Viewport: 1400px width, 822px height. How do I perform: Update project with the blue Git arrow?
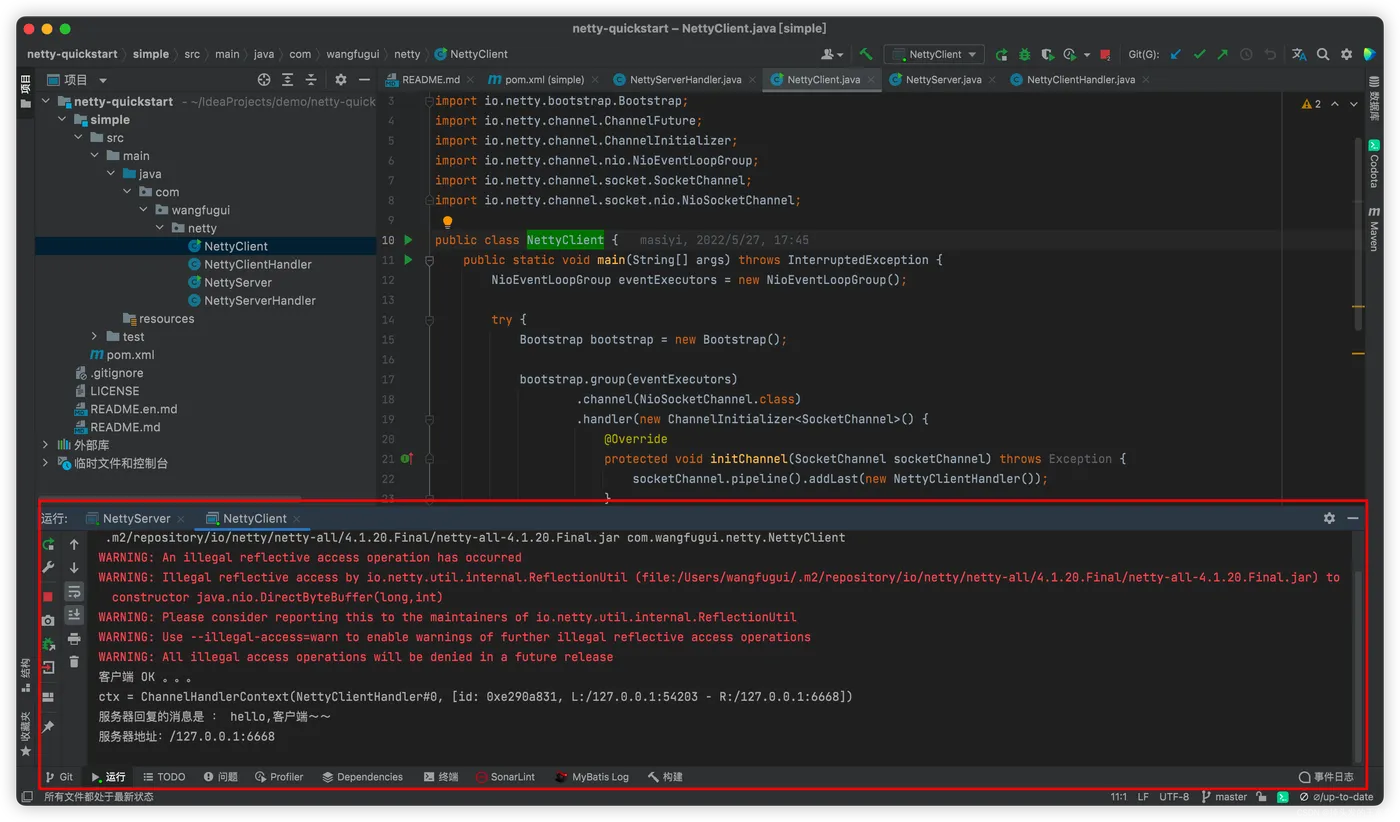[1176, 54]
